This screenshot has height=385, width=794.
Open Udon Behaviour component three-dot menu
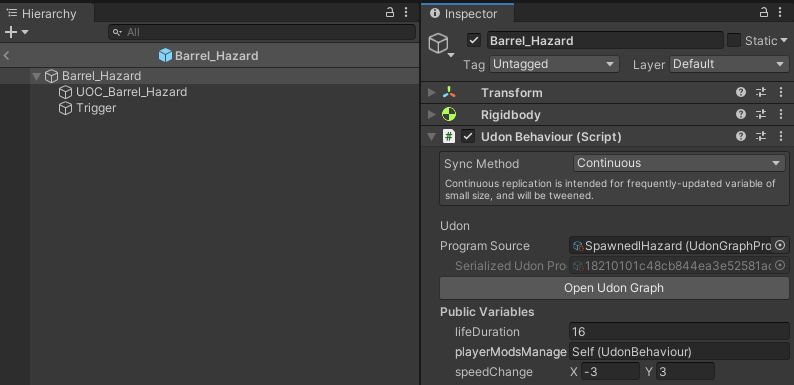tap(780, 136)
